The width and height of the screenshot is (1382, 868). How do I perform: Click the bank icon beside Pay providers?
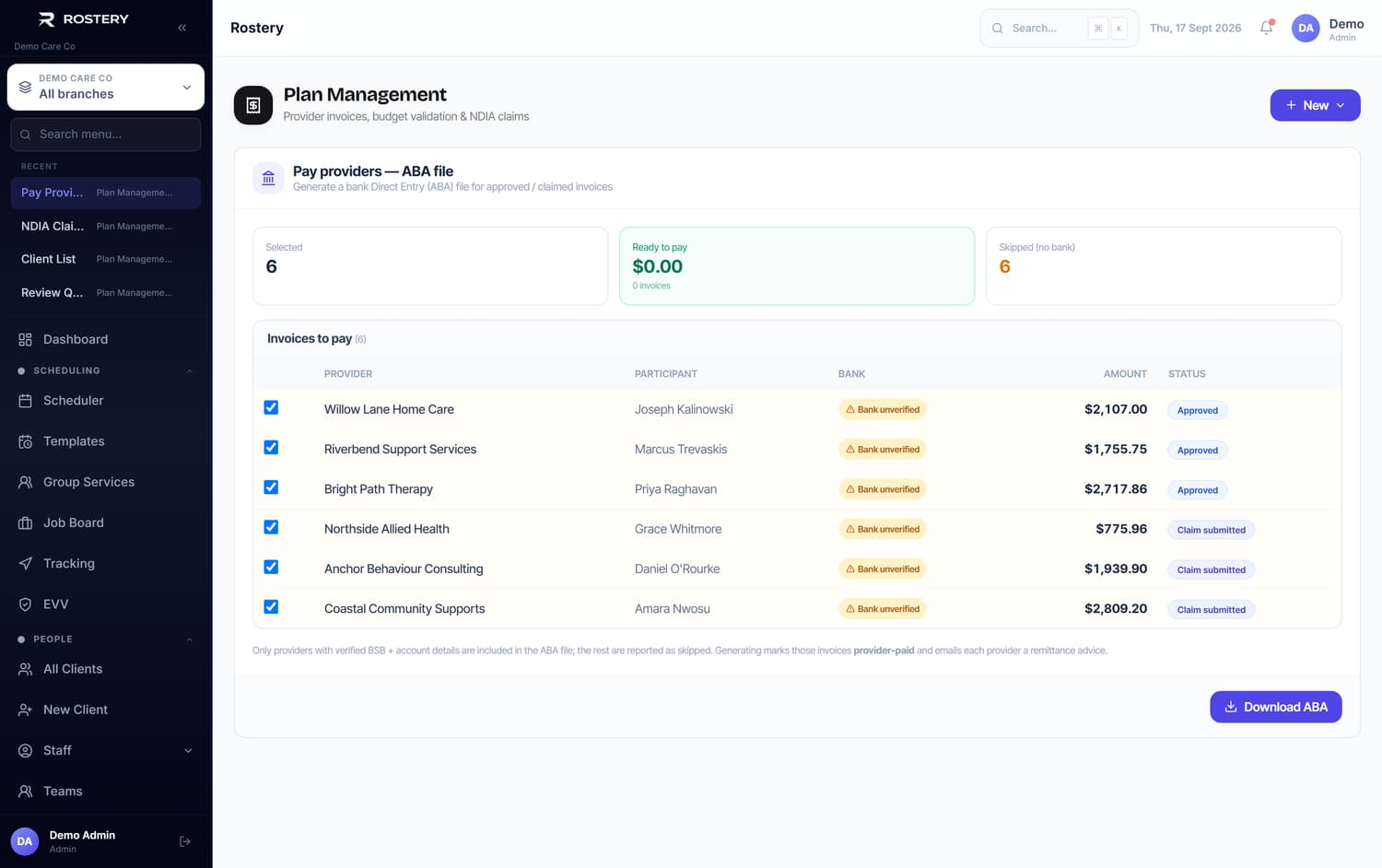268,178
